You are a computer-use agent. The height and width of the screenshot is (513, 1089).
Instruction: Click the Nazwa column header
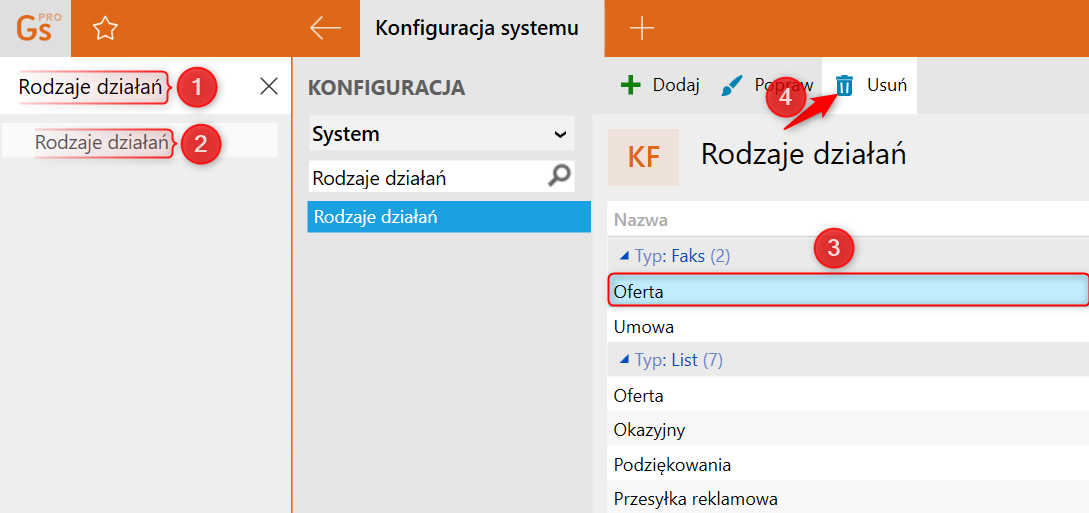tap(640, 221)
